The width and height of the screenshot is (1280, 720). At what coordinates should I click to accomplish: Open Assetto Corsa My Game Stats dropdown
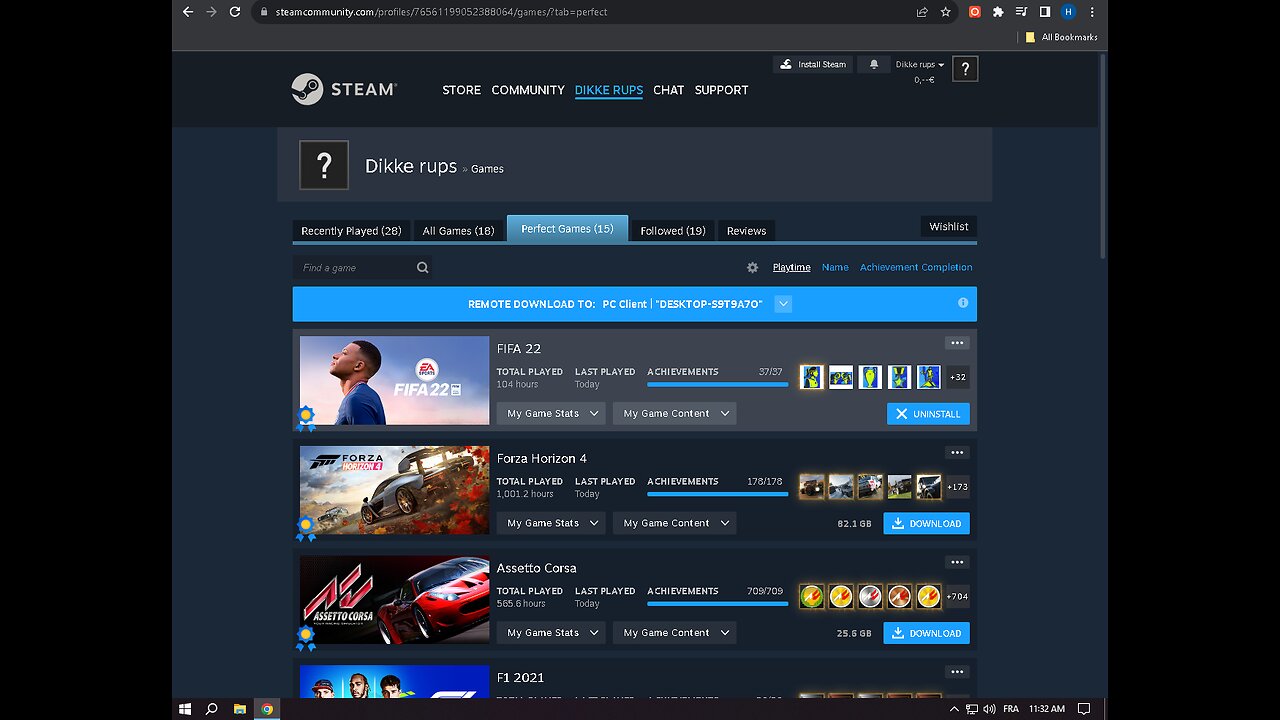pos(552,632)
